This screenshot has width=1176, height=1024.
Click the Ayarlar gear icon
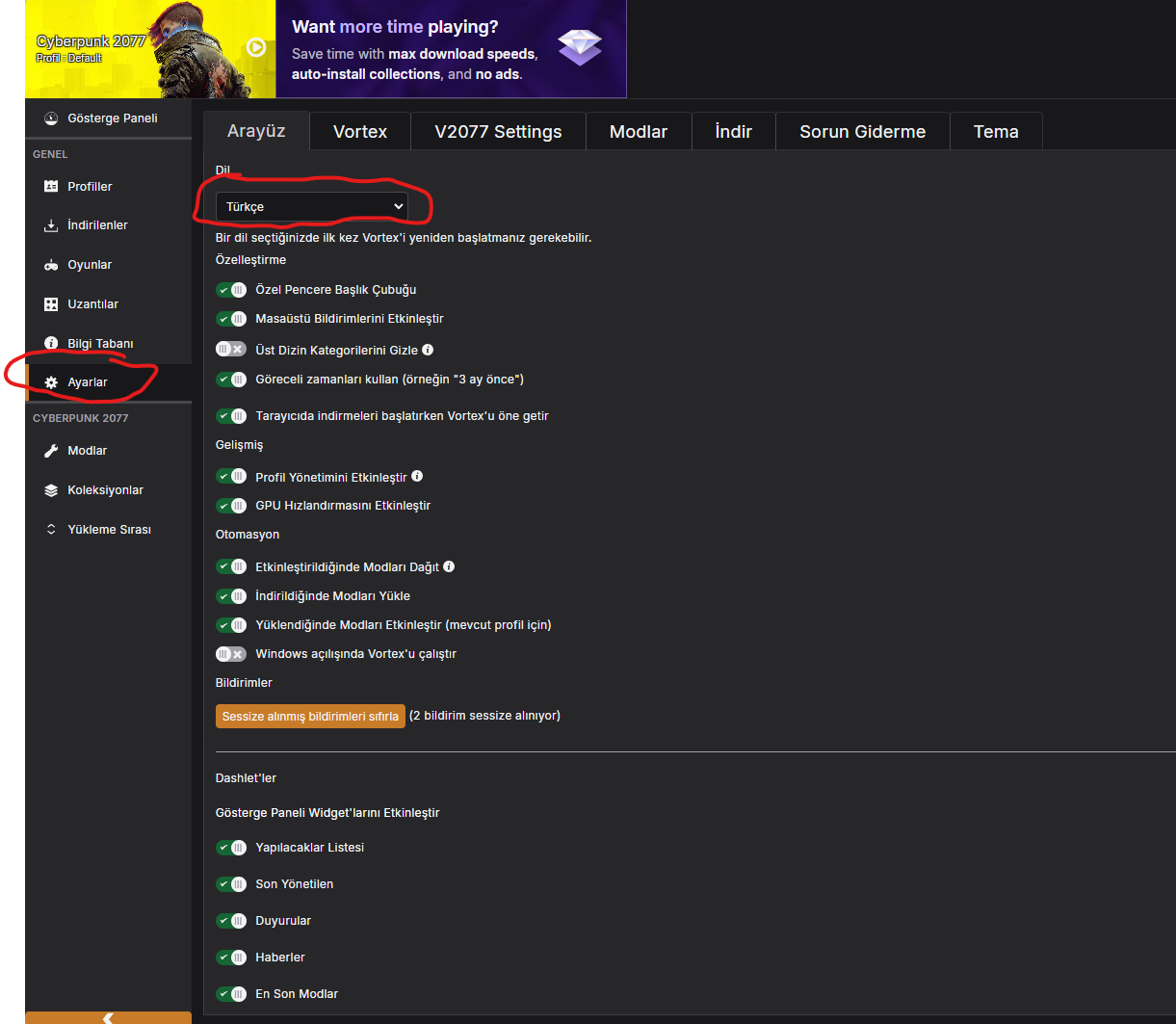[51, 382]
